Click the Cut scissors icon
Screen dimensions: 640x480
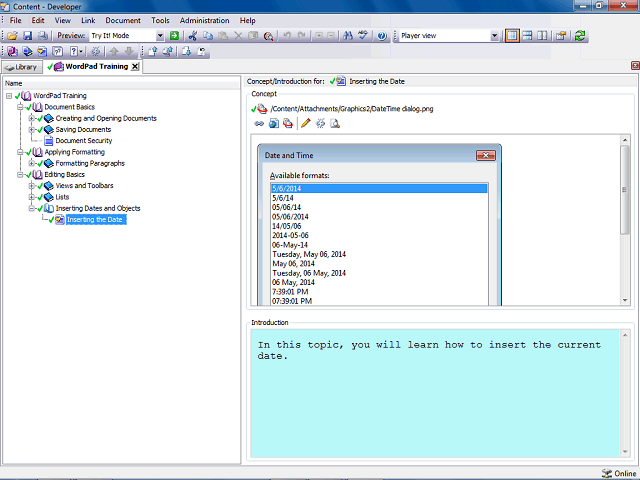pos(193,36)
